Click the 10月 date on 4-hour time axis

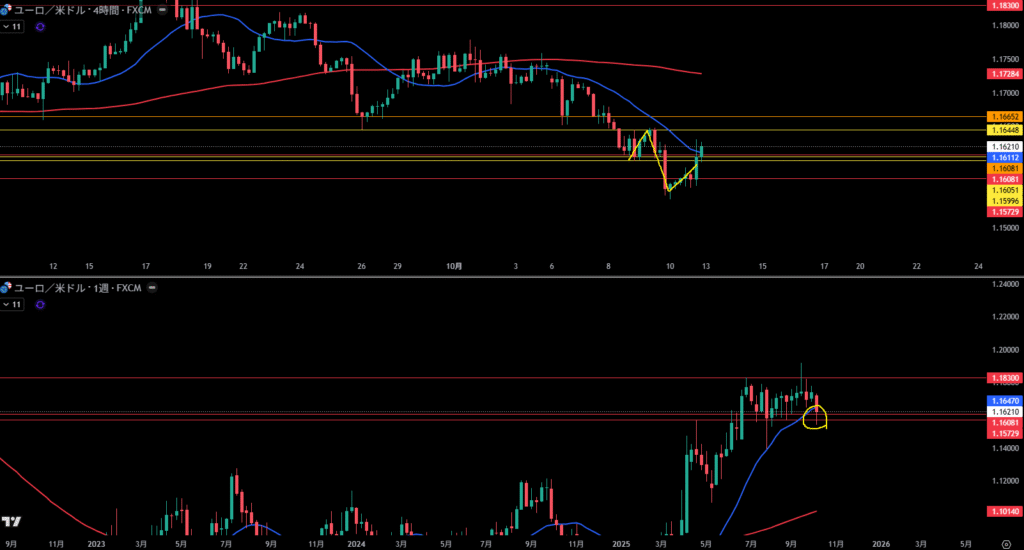tap(454, 266)
